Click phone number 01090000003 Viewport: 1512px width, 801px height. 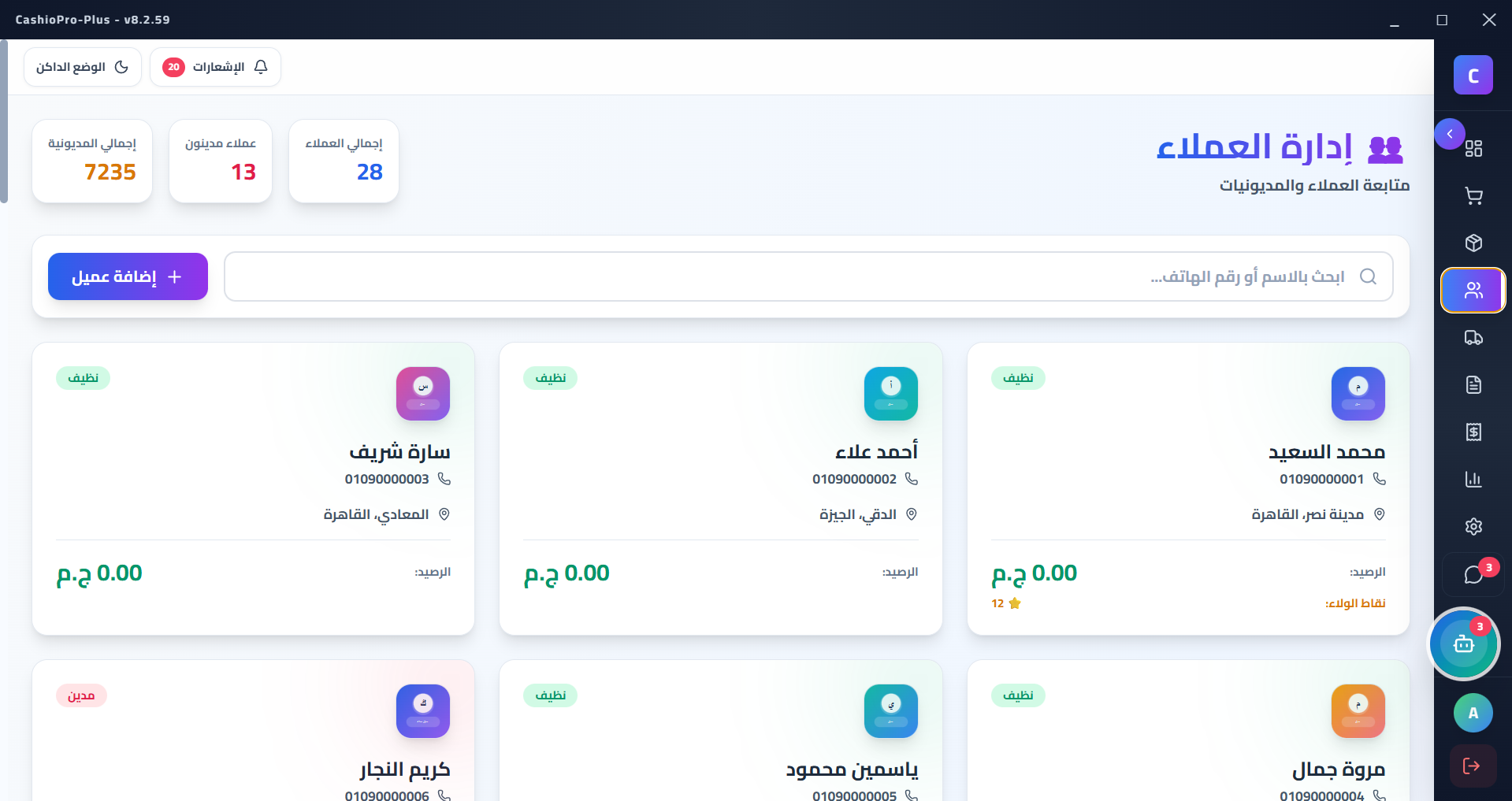387,479
